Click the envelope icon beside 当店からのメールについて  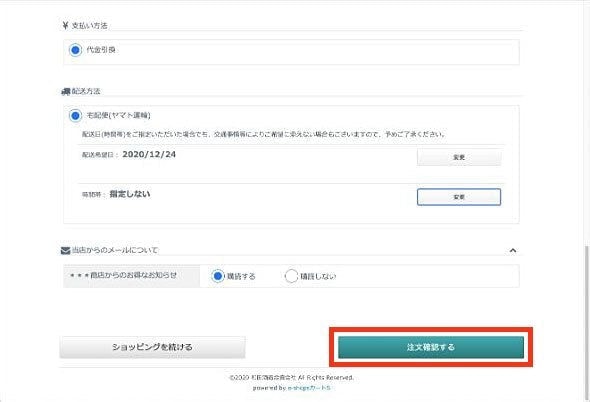coord(65,250)
